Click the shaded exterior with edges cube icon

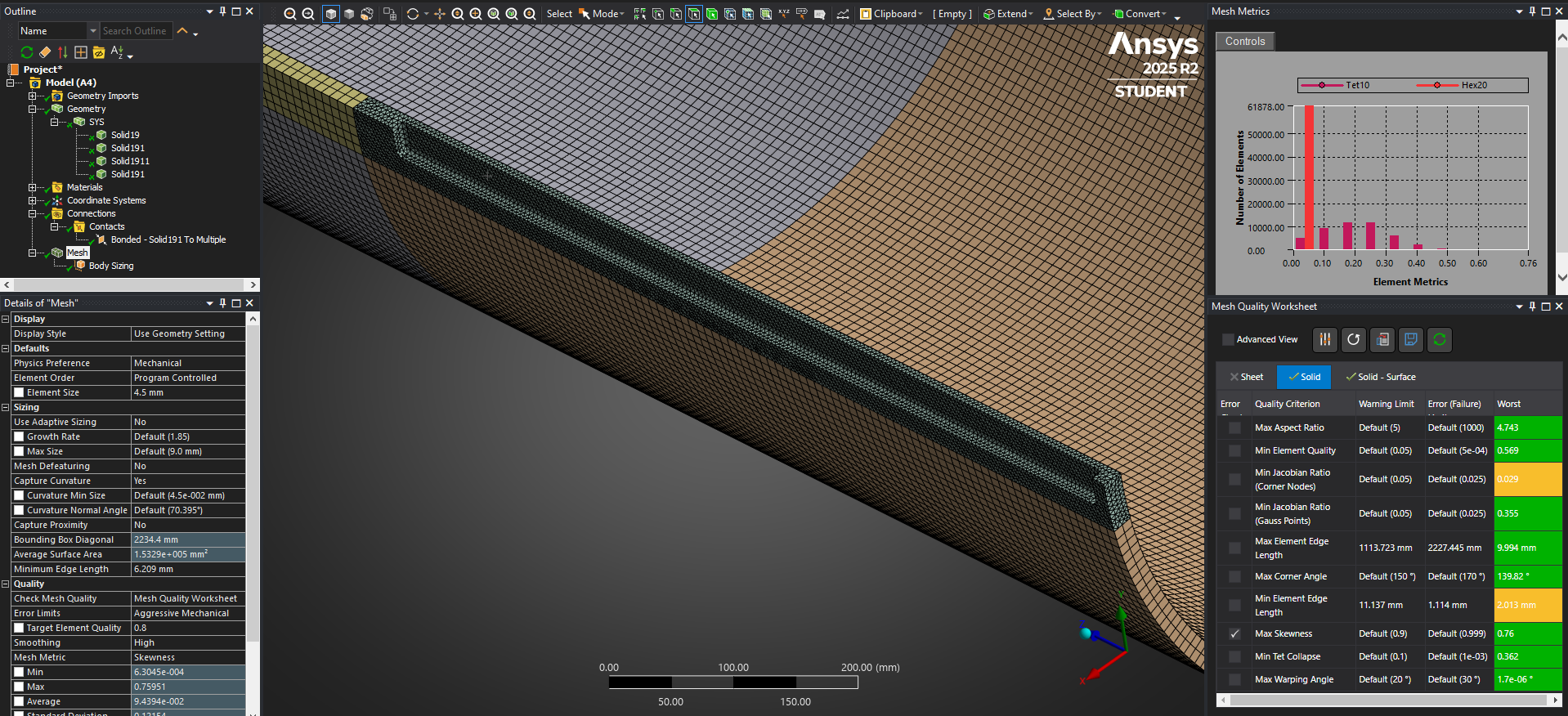click(330, 14)
